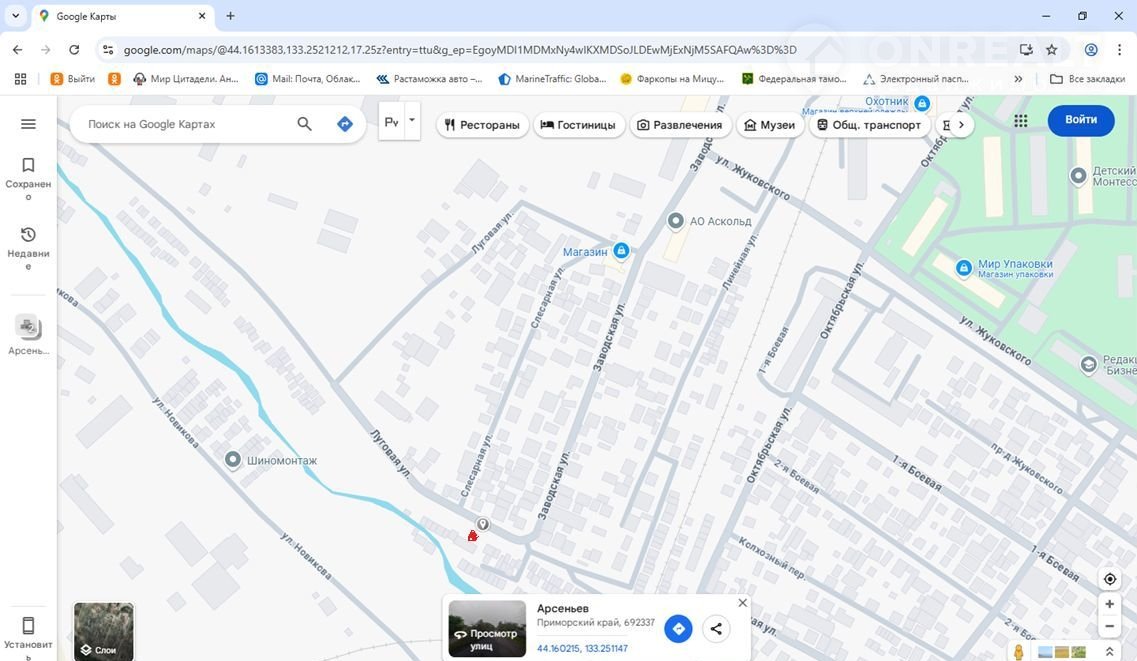Open Recents history in sidebar
The width and height of the screenshot is (1137, 661).
(28, 246)
